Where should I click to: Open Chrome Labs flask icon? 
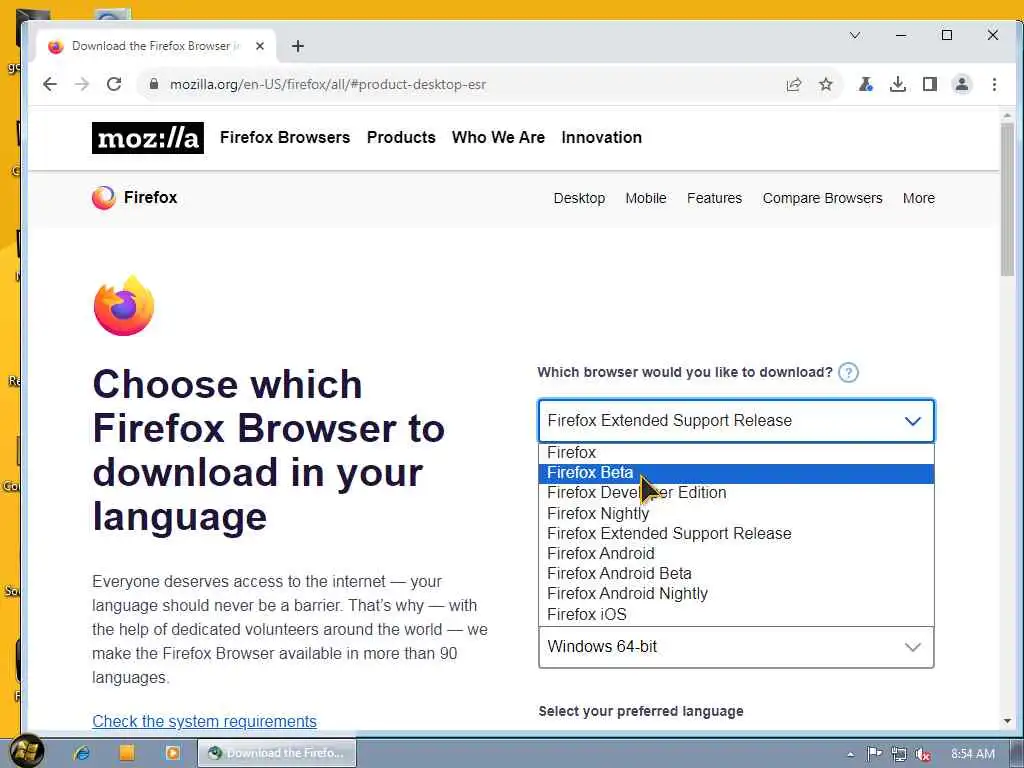coord(866,84)
